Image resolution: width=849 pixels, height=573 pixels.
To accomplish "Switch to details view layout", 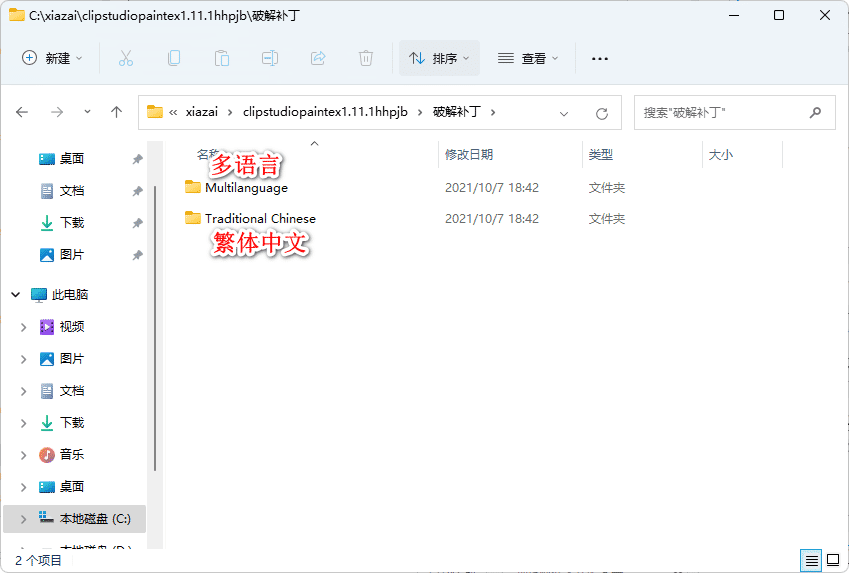I will (x=812, y=560).
